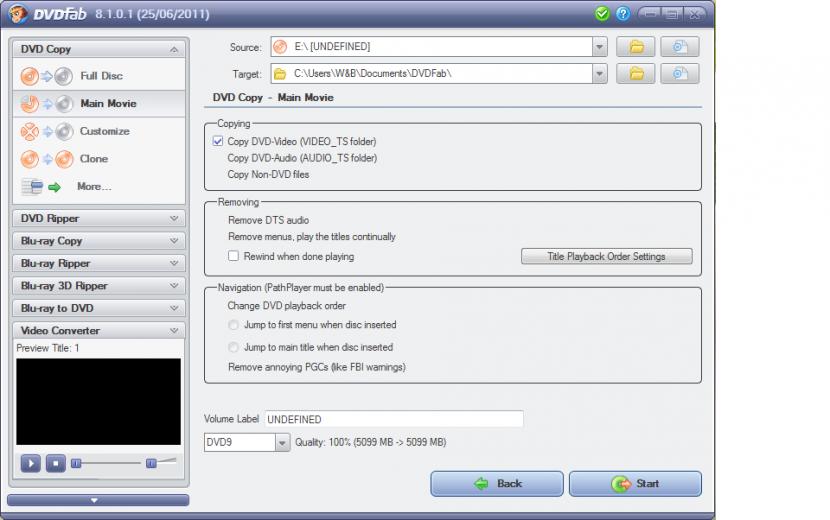Expand the Blu-ray Copy section
Screen dimensions: 830x520
[99, 240]
